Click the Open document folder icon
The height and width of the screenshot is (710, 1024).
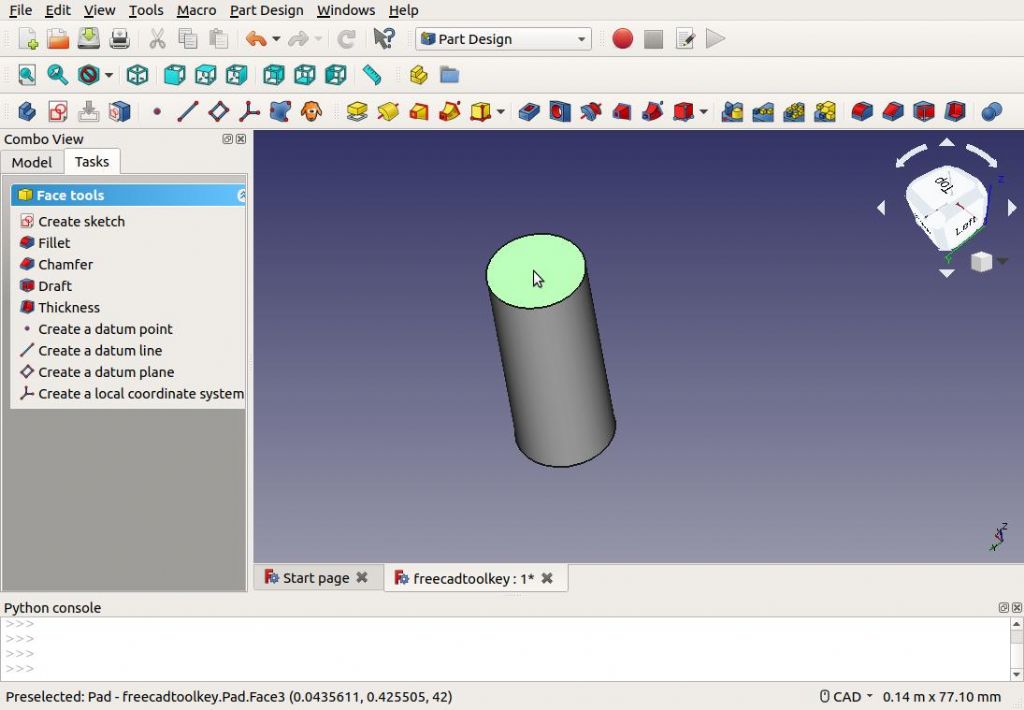coord(58,39)
